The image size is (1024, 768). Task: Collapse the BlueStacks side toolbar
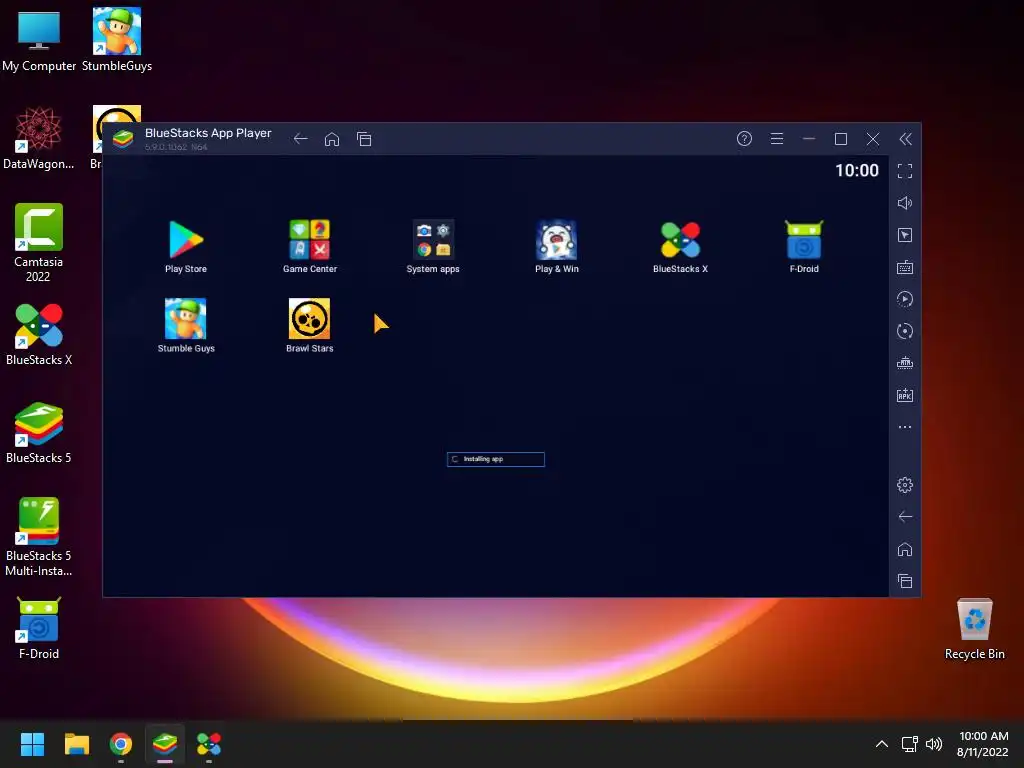pos(905,139)
